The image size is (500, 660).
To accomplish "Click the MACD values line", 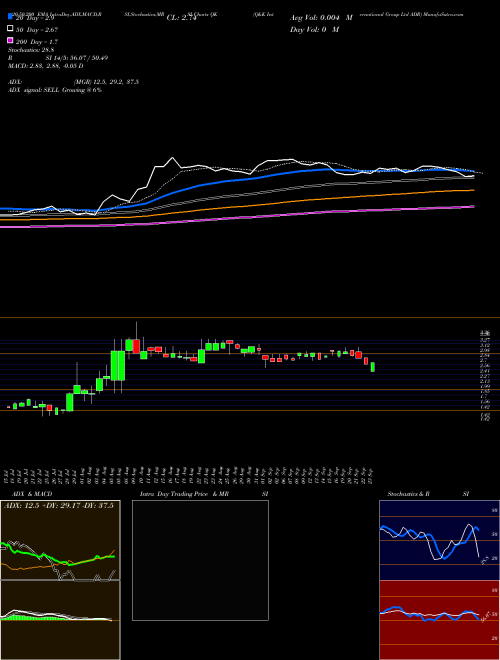I will pyautogui.click(x=45, y=66).
